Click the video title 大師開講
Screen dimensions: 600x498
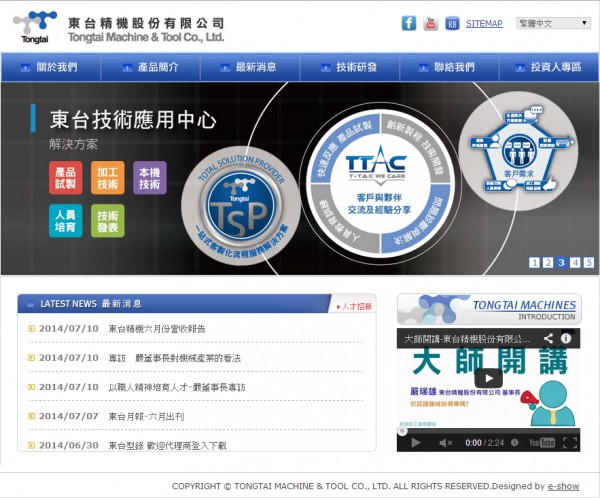(467, 339)
